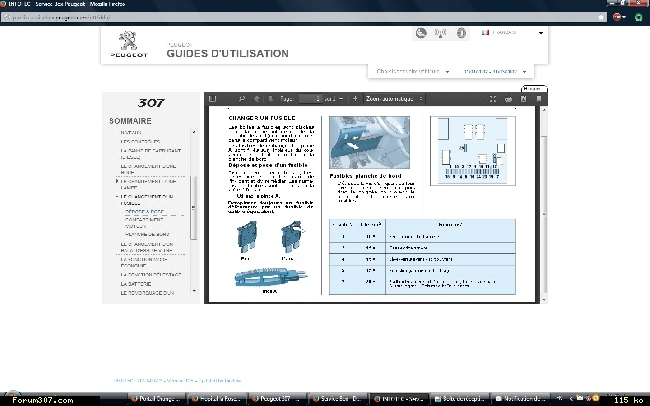Click the SOMMAIRE heading
Image resolution: width=650 pixels, height=406 pixels.
pos(130,121)
